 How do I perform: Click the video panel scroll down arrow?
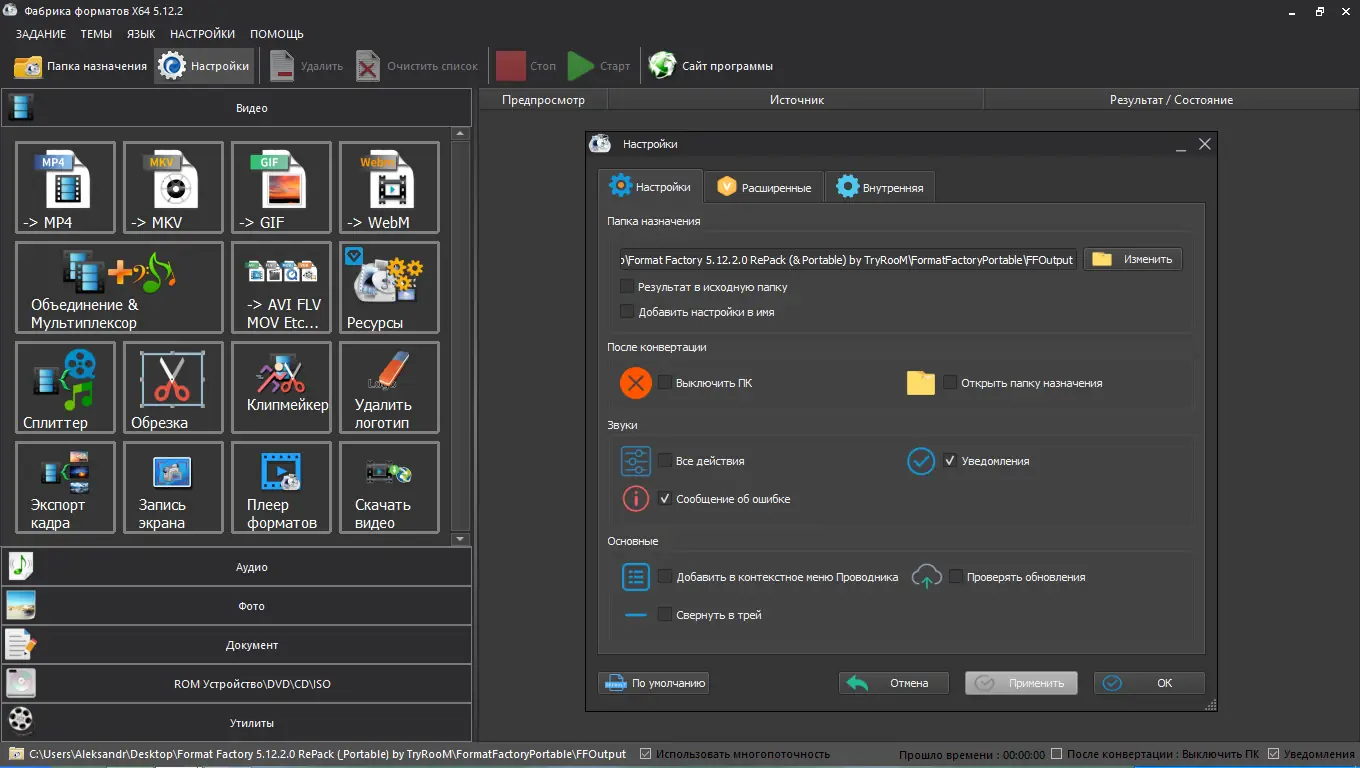pos(461,539)
